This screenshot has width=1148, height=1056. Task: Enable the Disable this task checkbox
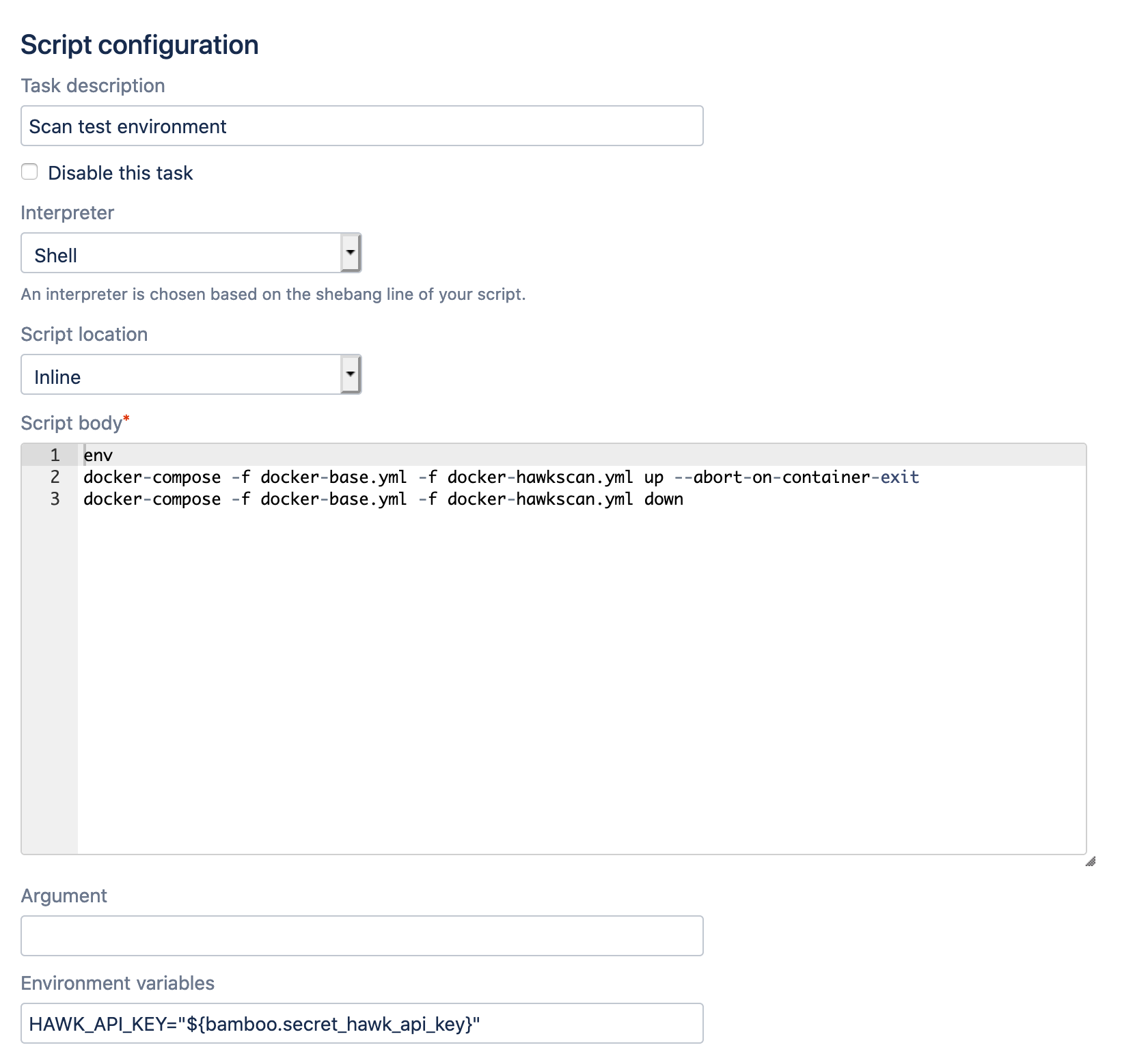(x=29, y=172)
